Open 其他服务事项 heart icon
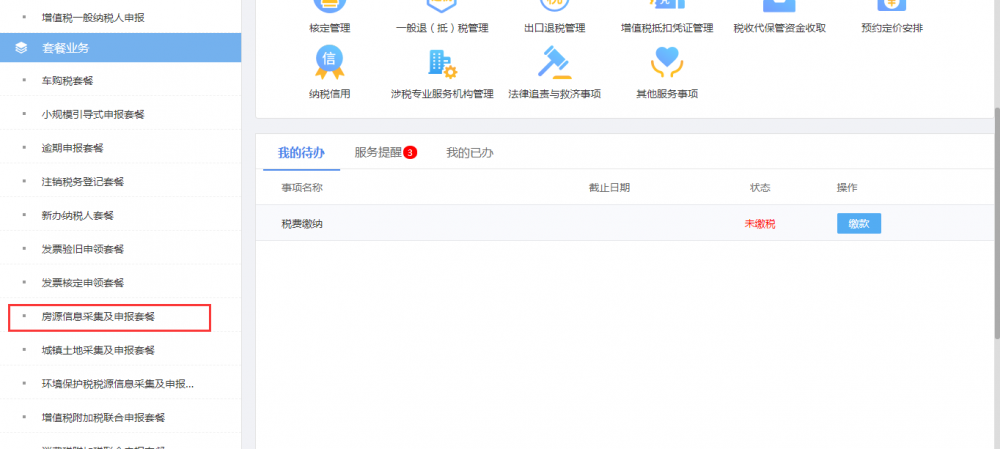 tap(666, 61)
